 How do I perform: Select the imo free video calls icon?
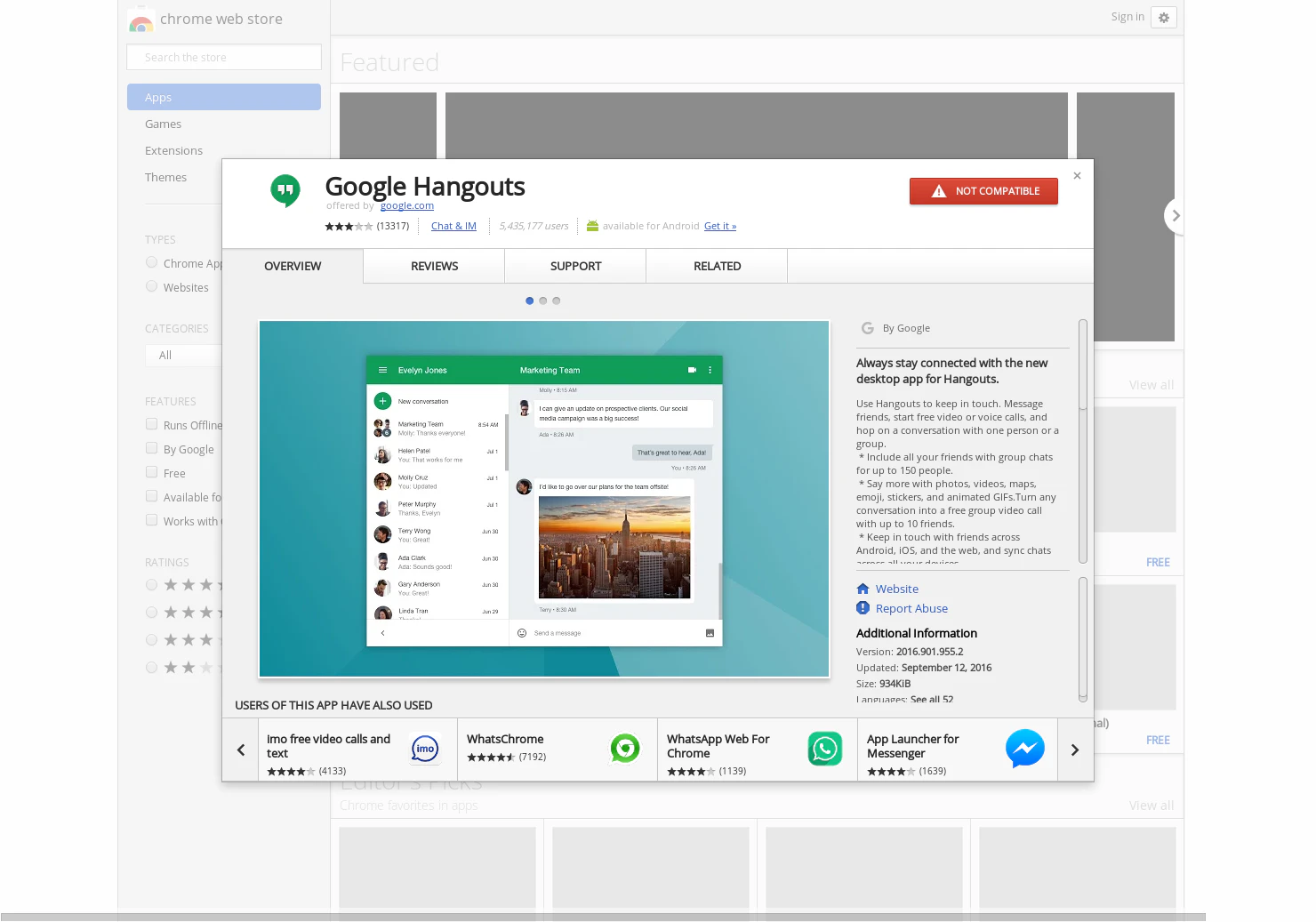424,749
